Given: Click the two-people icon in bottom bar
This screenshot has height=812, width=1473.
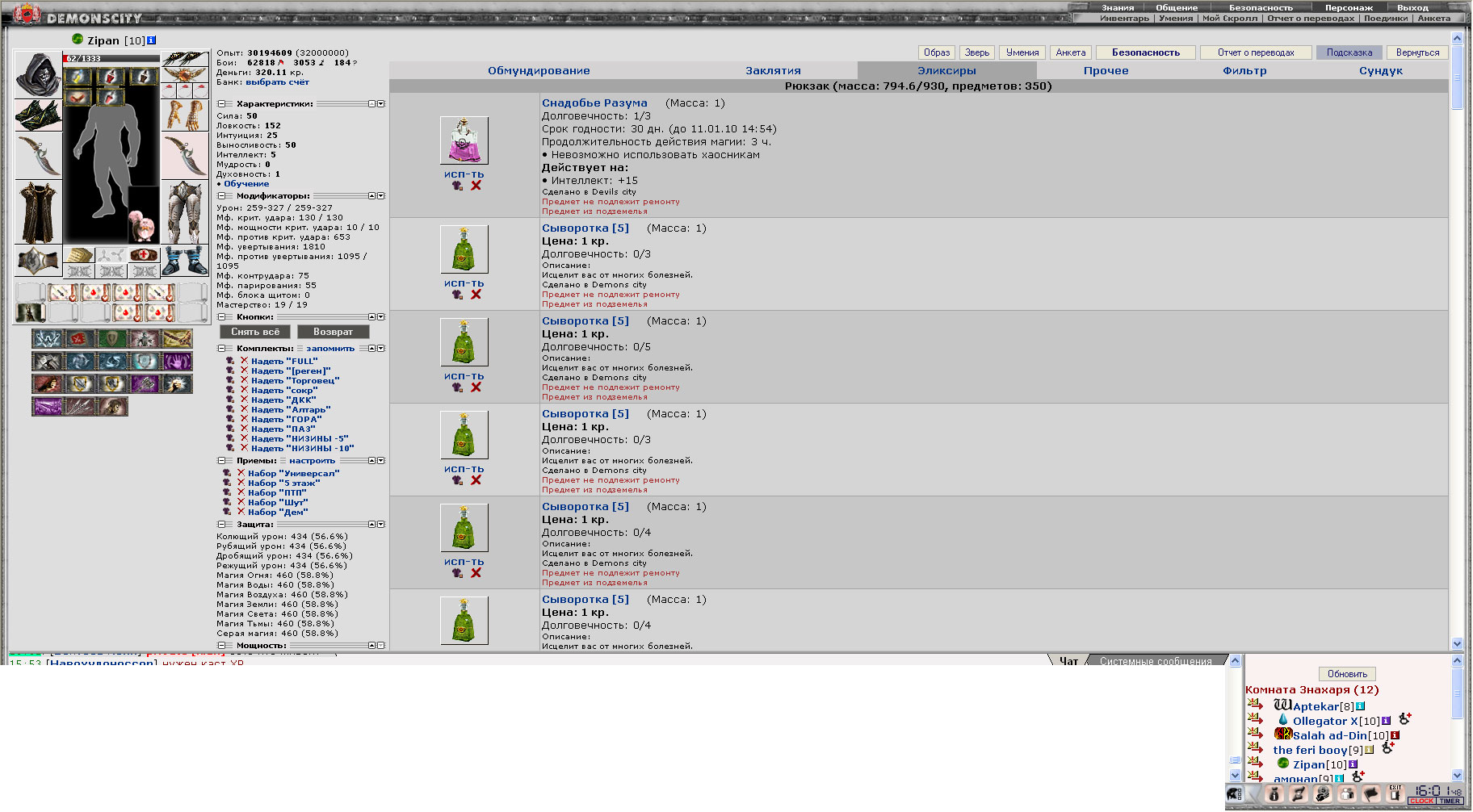Looking at the screenshot, I should click(1346, 794).
